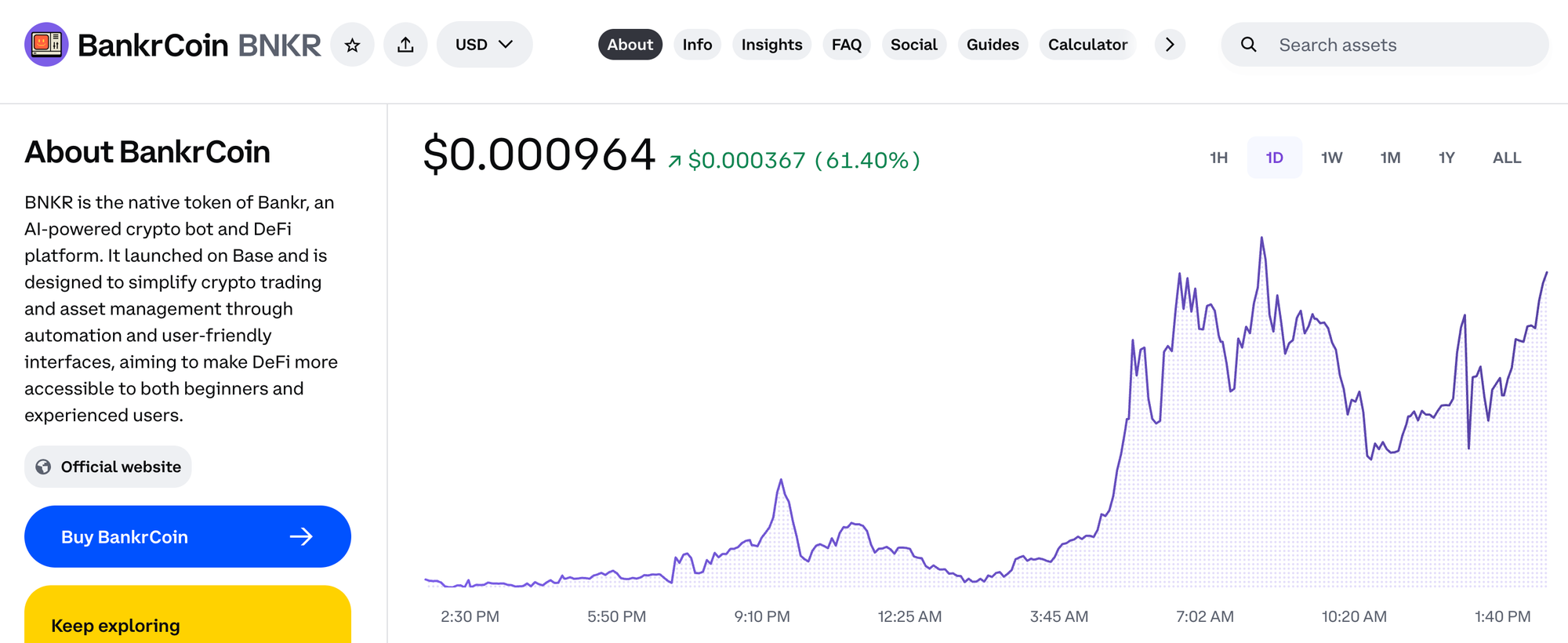
Task: Switch to the Info tab
Action: tap(697, 45)
